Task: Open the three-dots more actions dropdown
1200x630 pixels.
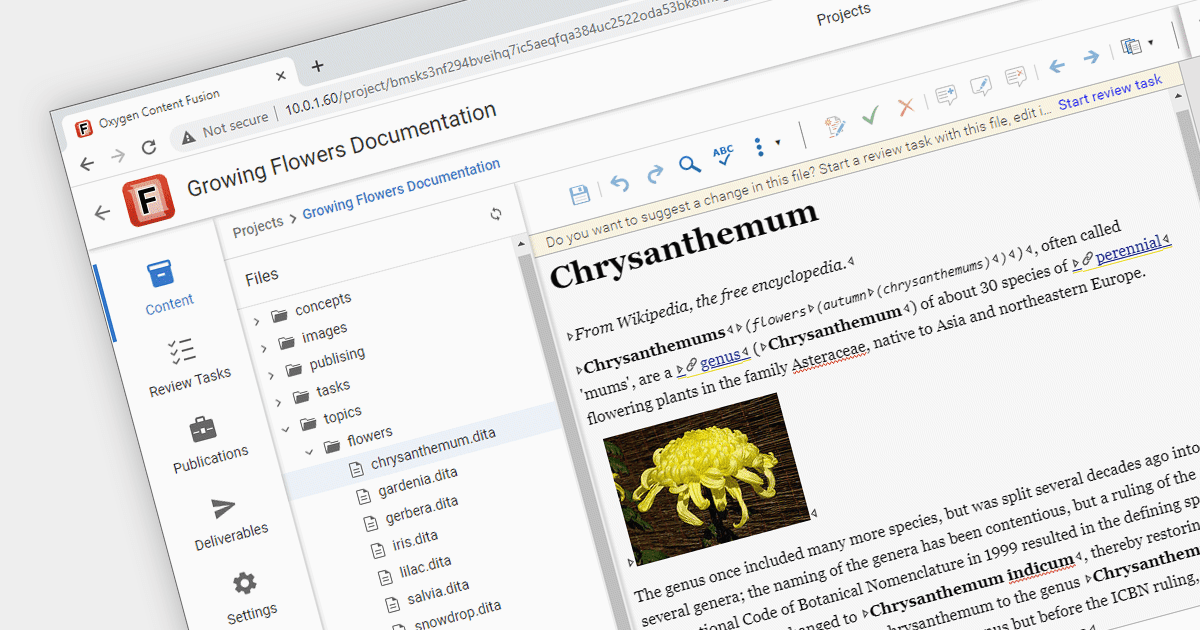Action: (765, 146)
